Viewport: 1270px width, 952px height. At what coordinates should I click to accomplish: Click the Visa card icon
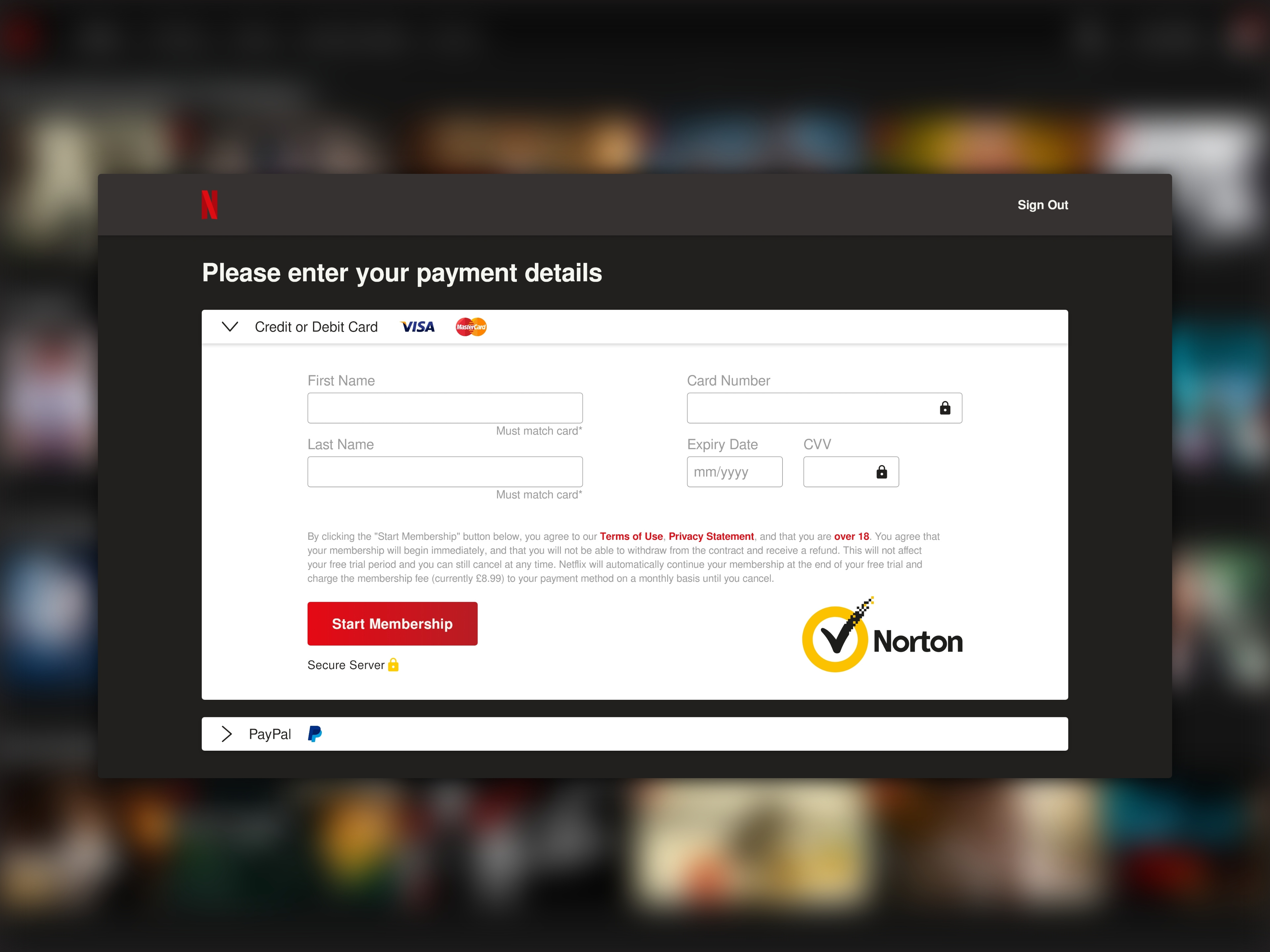coord(417,327)
